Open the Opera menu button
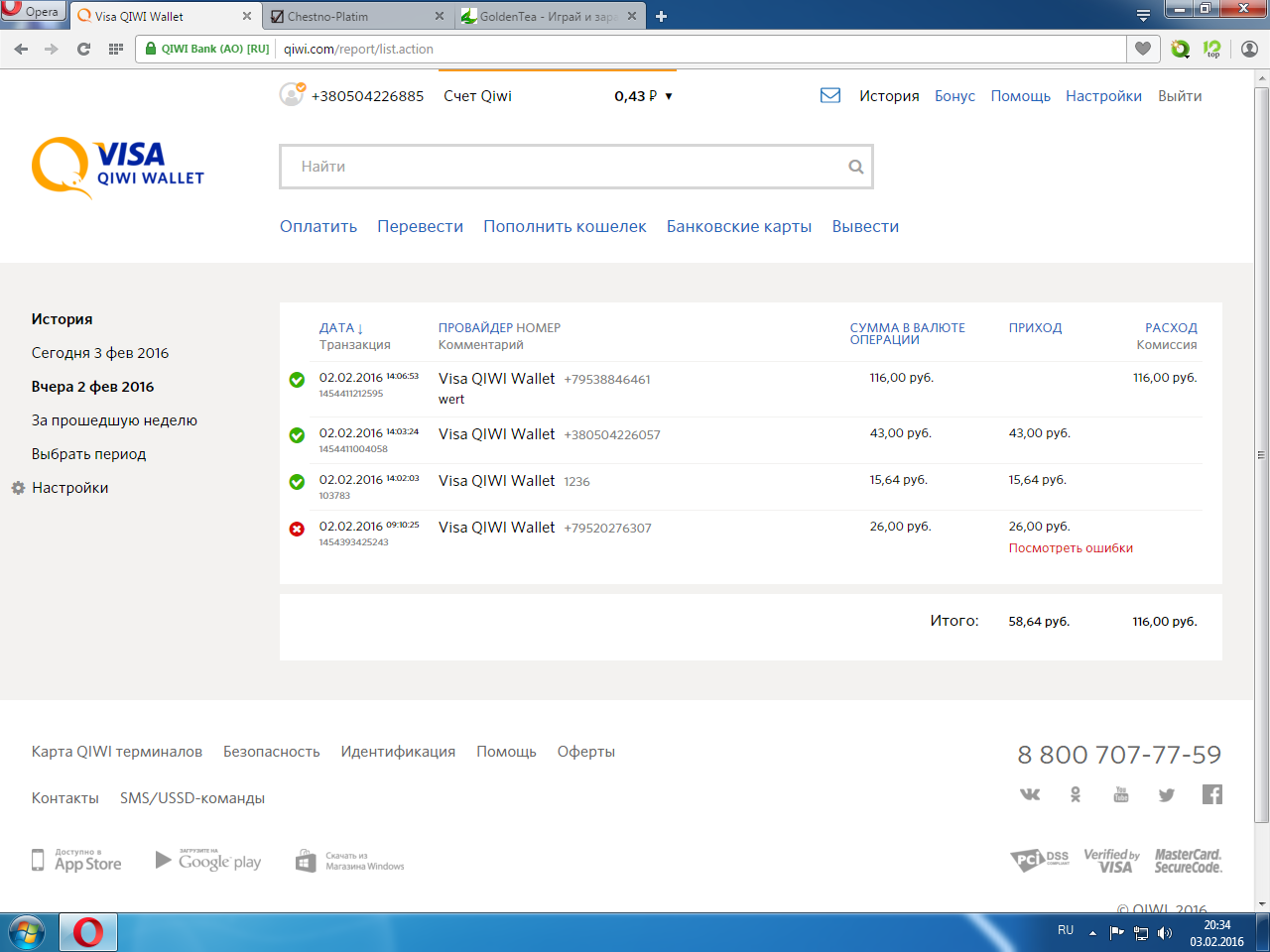1270x952 pixels. tap(33, 11)
